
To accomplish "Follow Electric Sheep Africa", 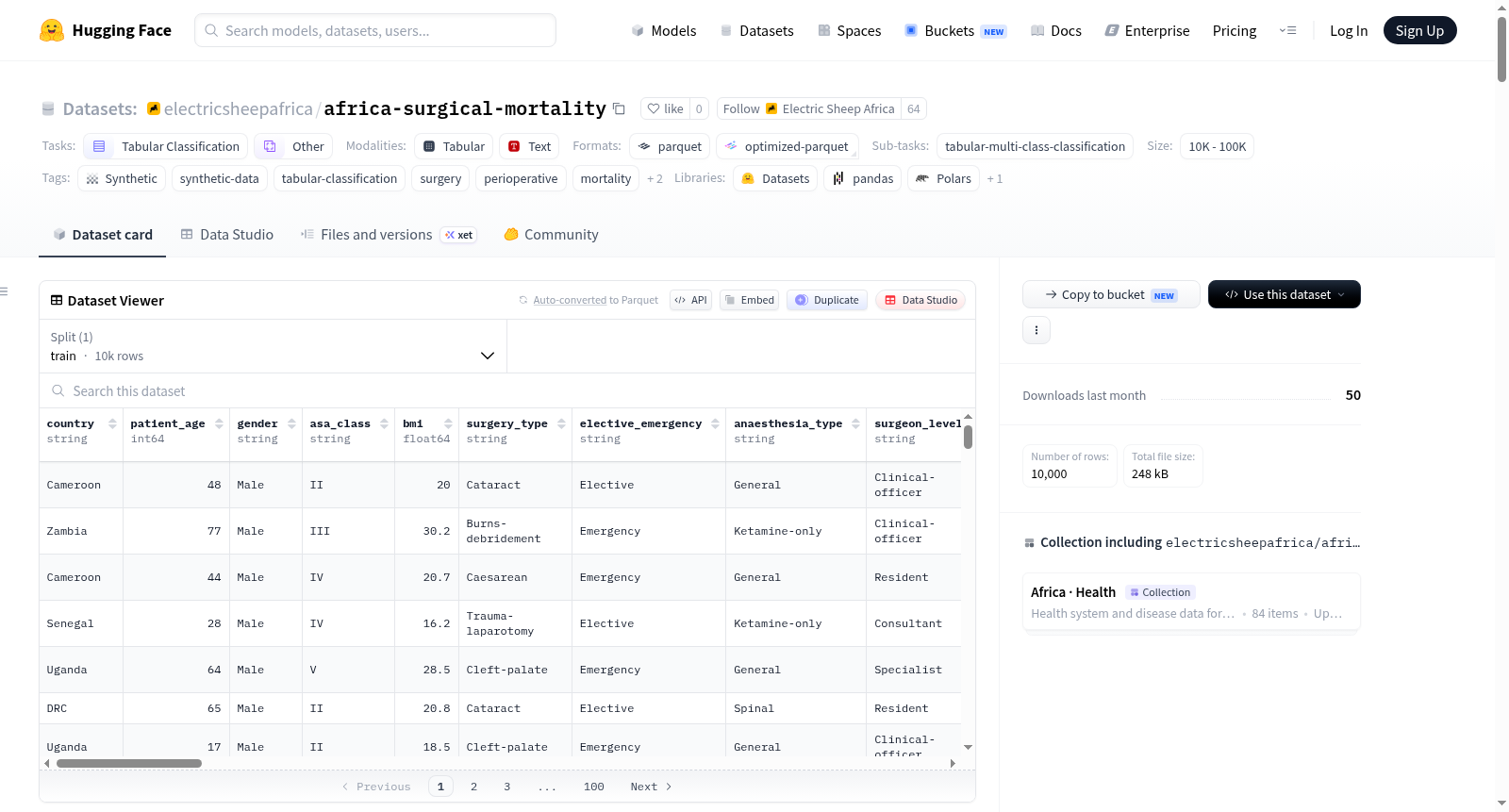I will [808, 108].
